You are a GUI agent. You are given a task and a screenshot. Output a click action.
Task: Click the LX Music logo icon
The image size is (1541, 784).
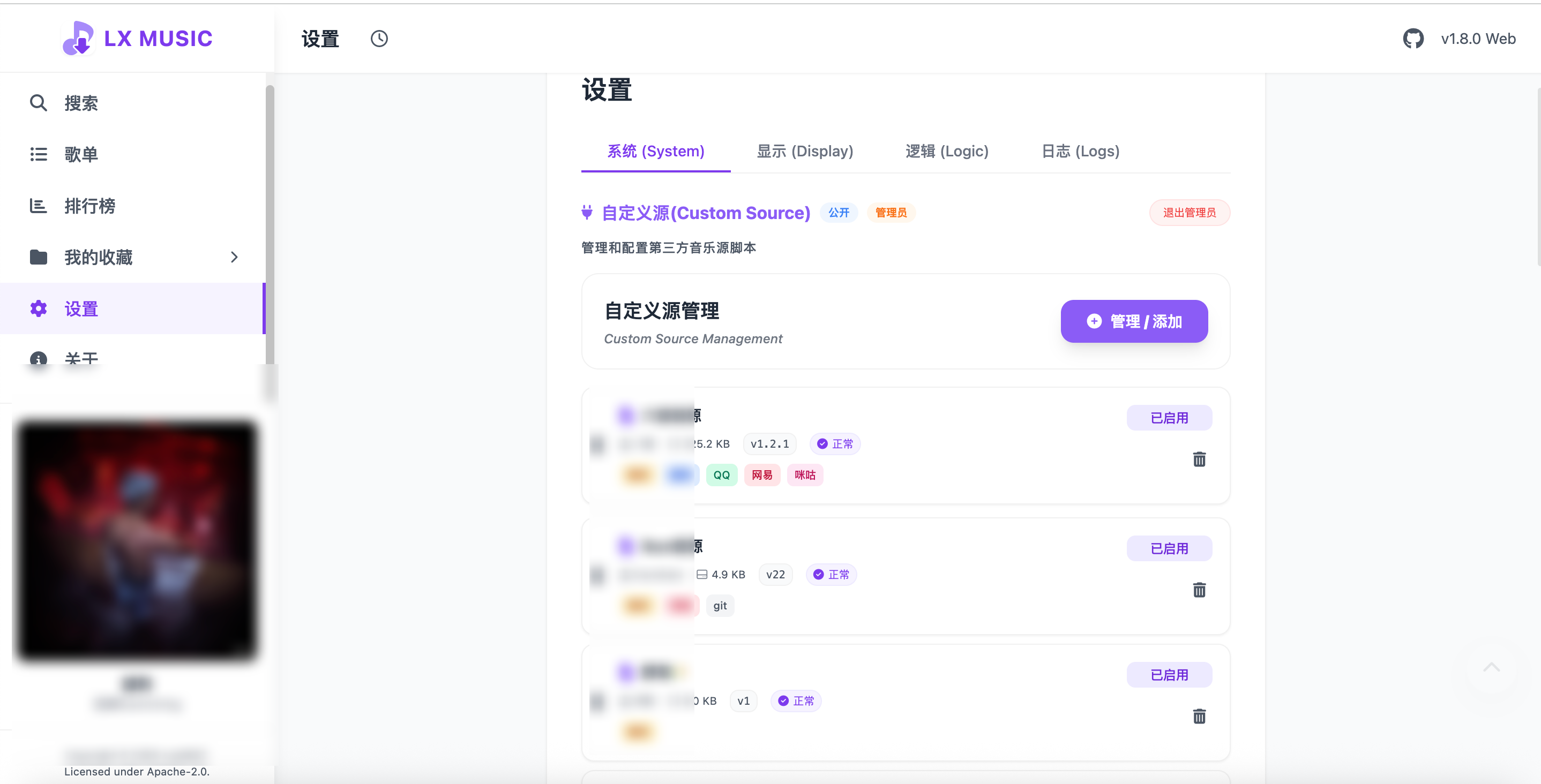pos(78,38)
